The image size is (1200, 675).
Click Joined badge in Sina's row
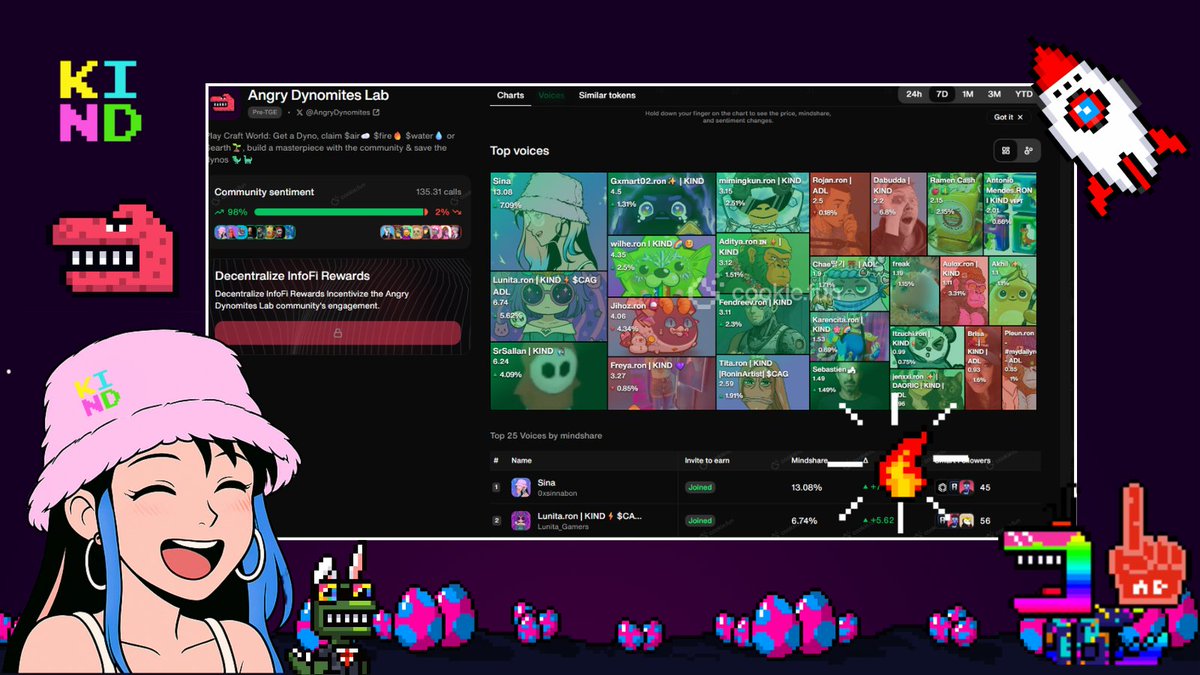[700, 487]
